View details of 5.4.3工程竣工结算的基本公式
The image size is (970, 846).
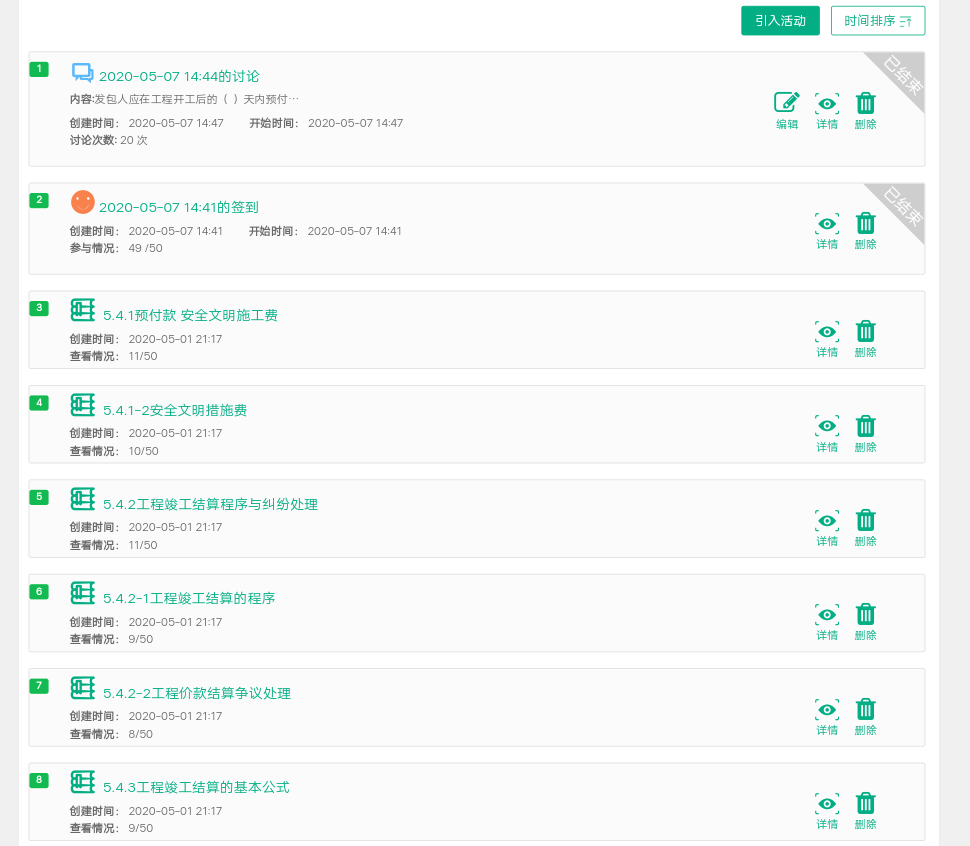827,811
